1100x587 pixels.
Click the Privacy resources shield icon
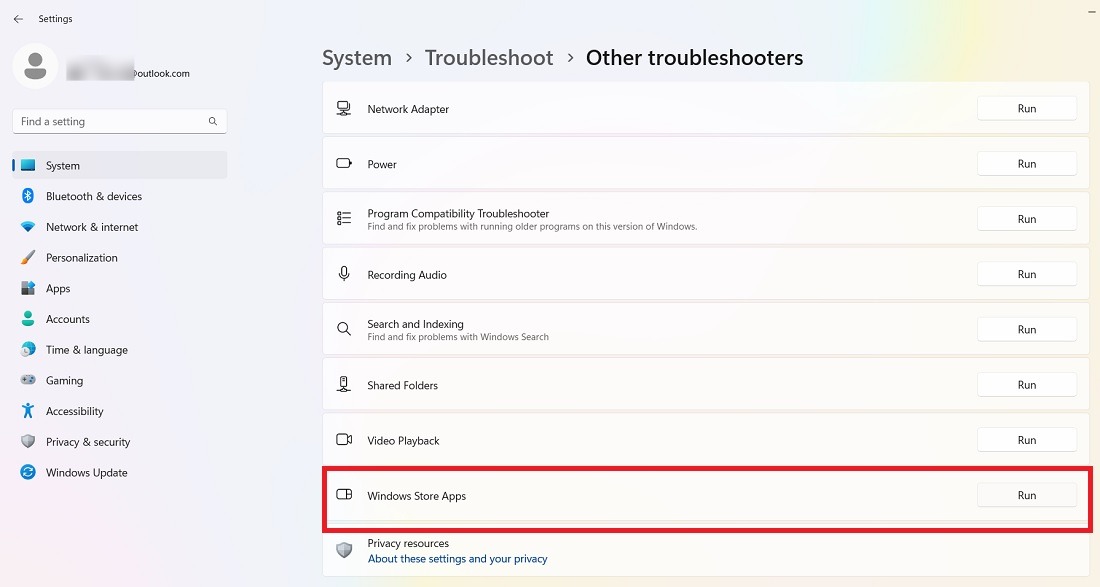pyautogui.click(x=344, y=551)
